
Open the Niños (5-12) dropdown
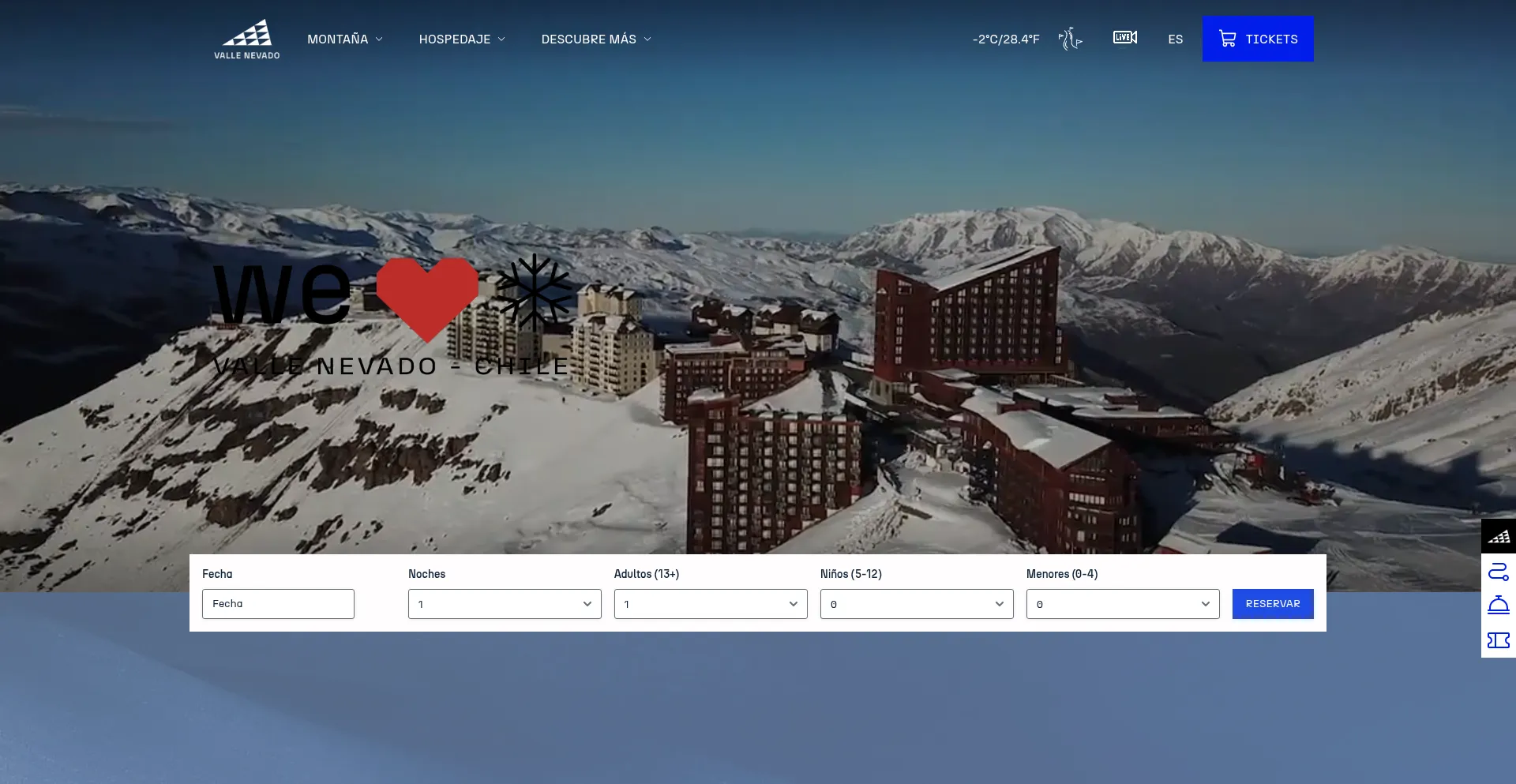pyautogui.click(x=917, y=604)
